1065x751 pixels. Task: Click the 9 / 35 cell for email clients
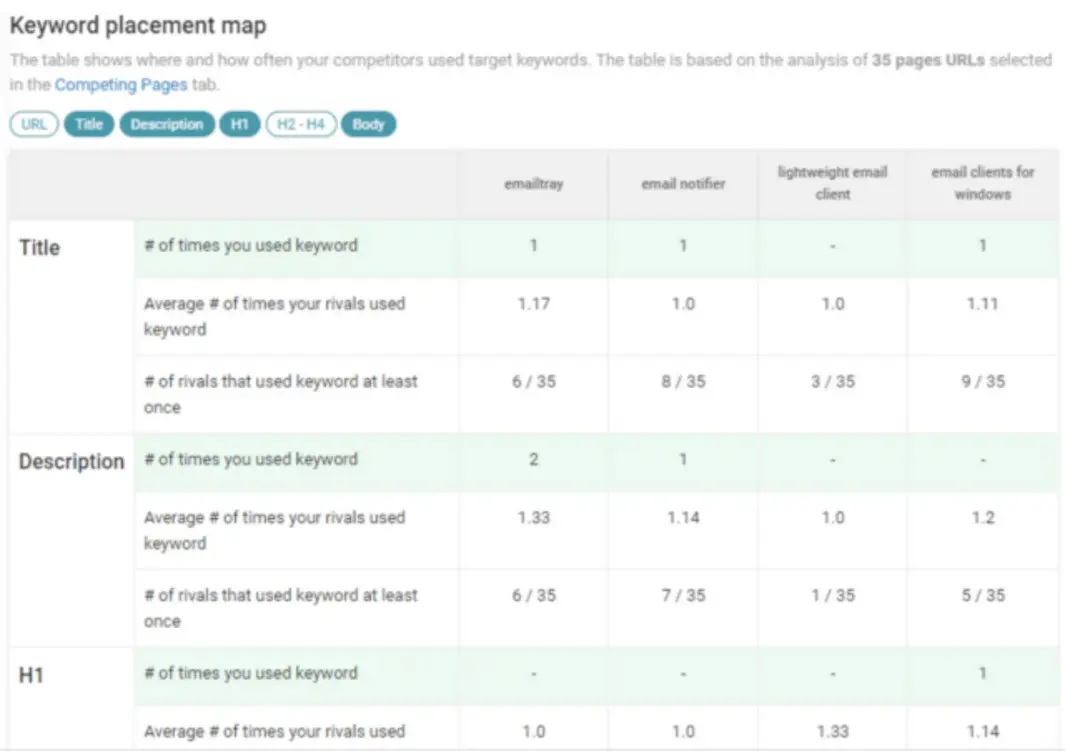click(x=982, y=381)
